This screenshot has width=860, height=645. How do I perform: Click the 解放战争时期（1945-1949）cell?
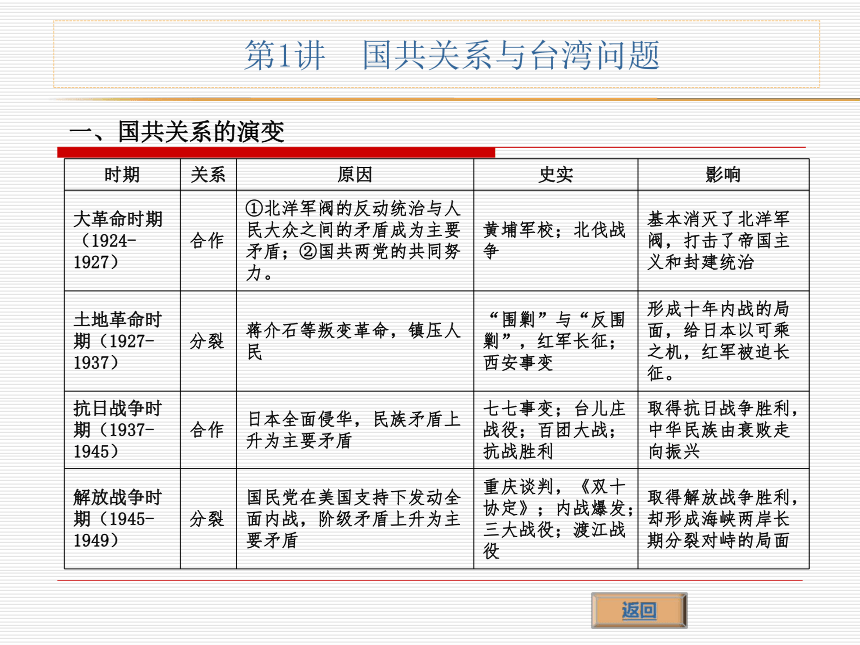tap(122, 518)
